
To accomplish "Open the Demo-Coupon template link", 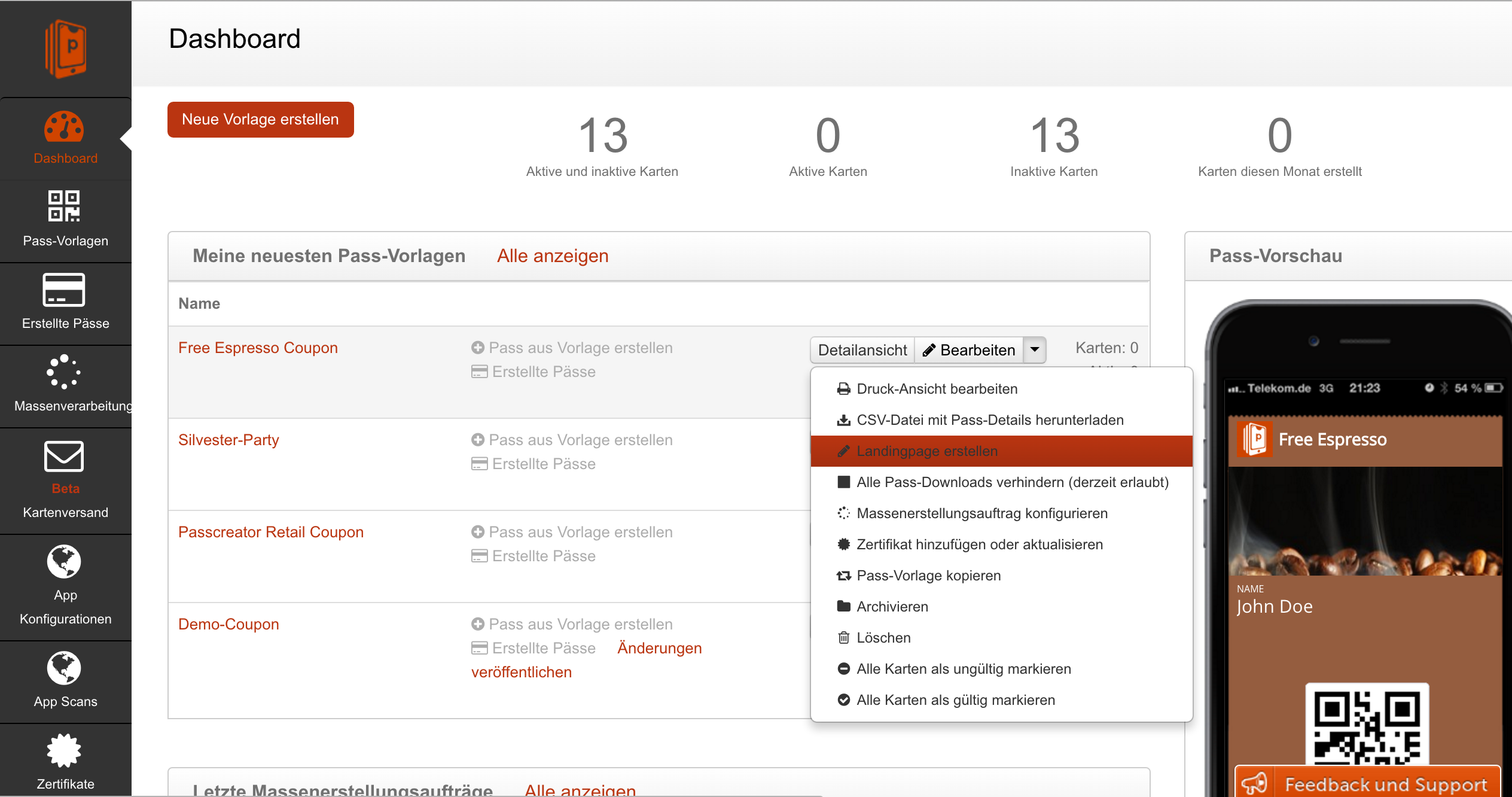I will pos(228,624).
